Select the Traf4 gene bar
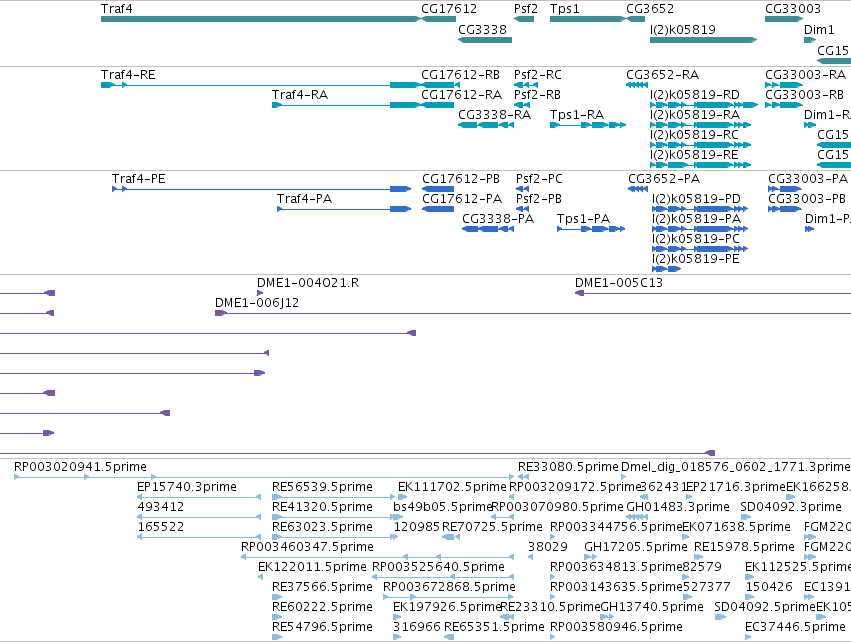 click(x=261, y=19)
